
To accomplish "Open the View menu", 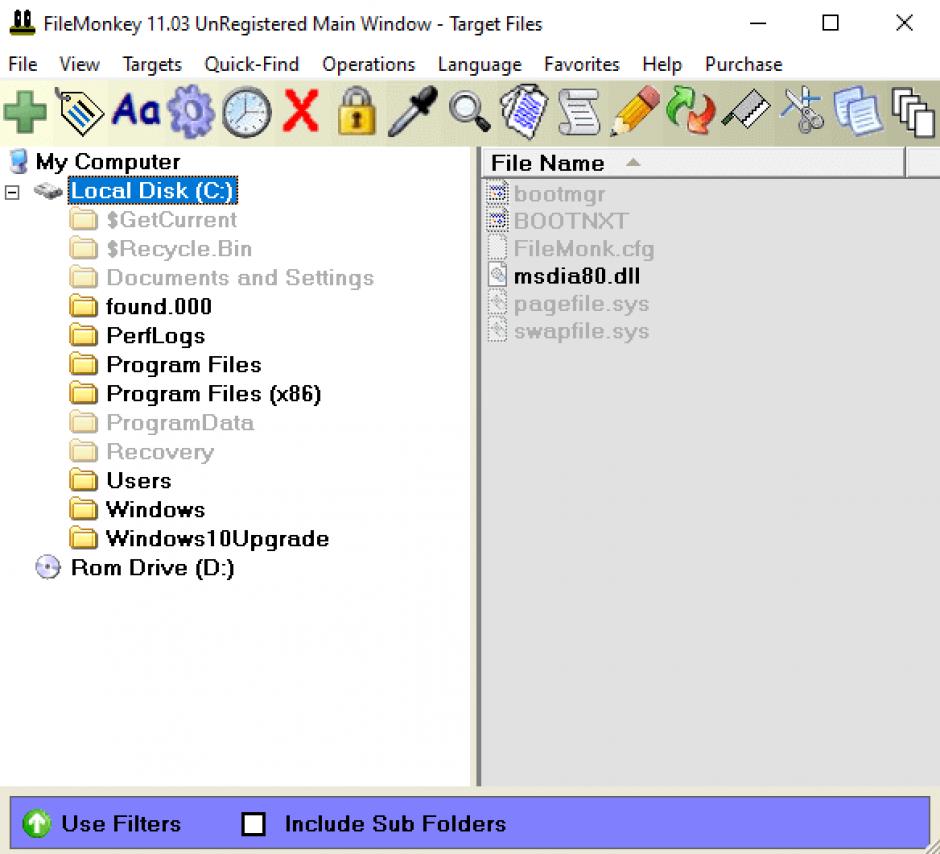I will pyautogui.click(x=79, y=64).
